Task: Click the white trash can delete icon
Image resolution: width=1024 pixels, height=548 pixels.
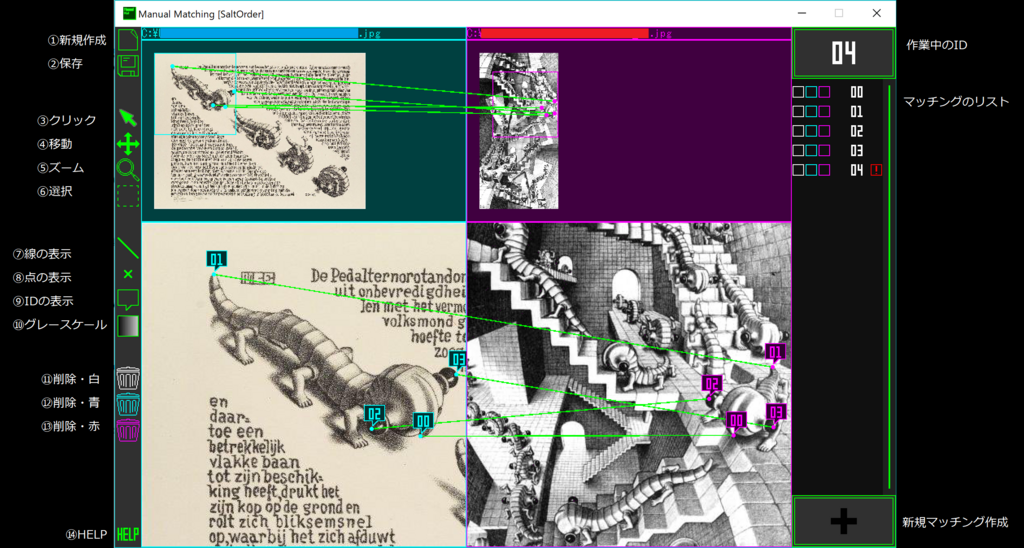Action: tap(128, 378)
